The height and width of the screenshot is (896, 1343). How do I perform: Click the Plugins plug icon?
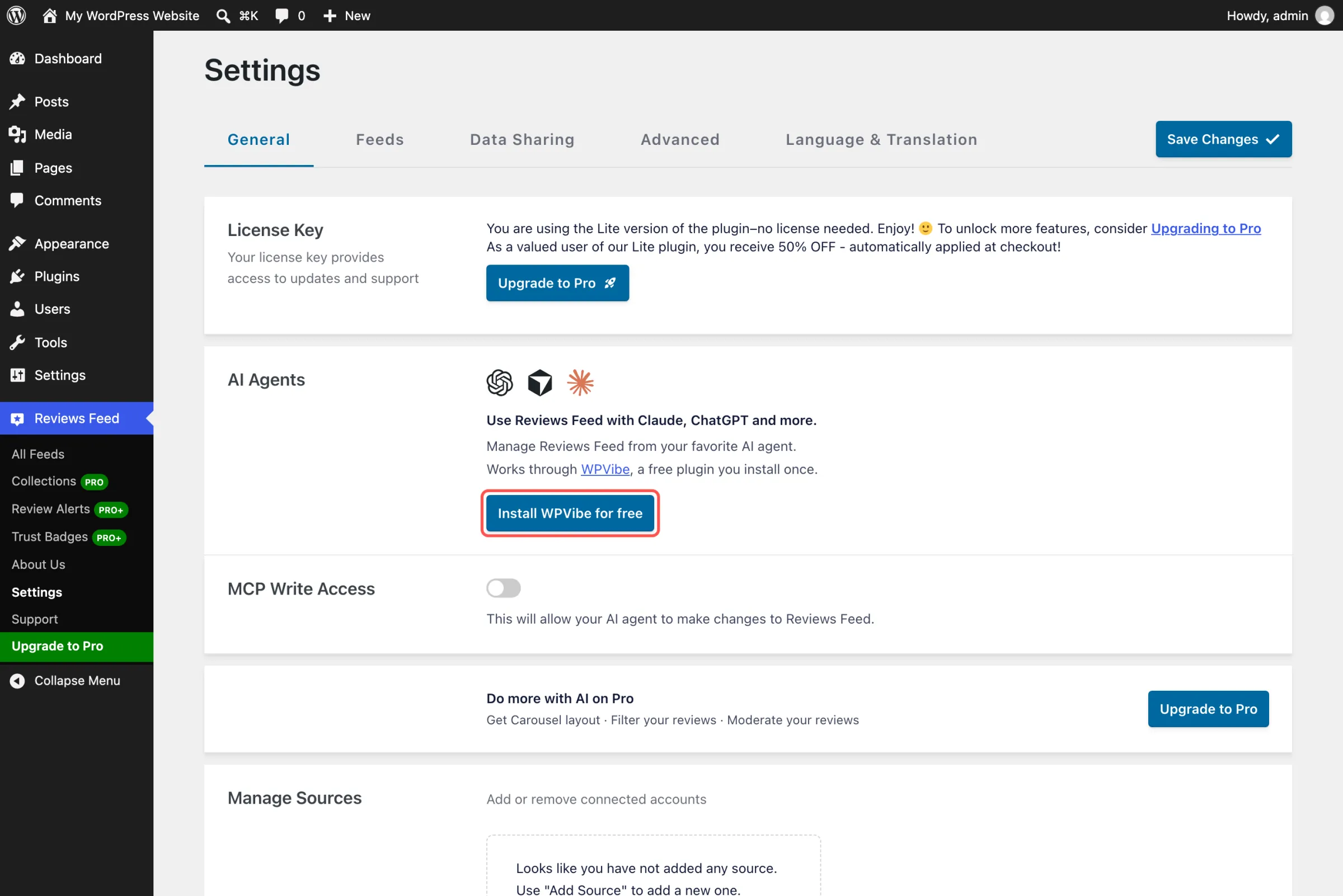[17, 276]
